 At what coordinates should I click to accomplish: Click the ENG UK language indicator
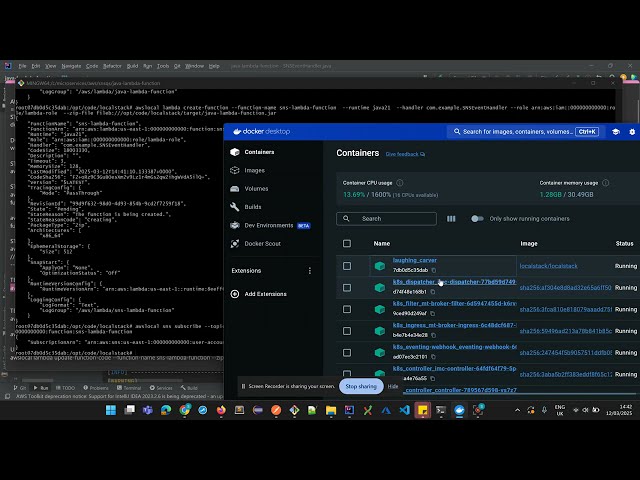click(x=560, y=410)
